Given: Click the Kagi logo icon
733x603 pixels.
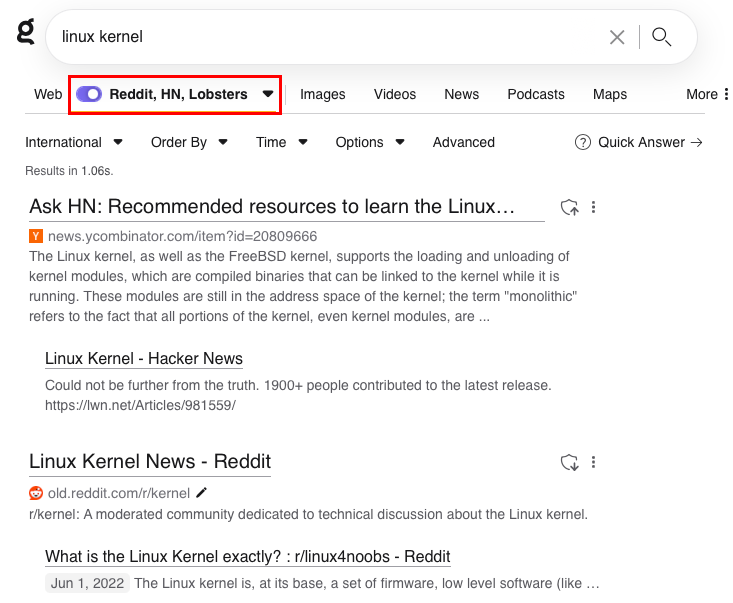Looking at the screenshot, I should [x=25, y=31].
